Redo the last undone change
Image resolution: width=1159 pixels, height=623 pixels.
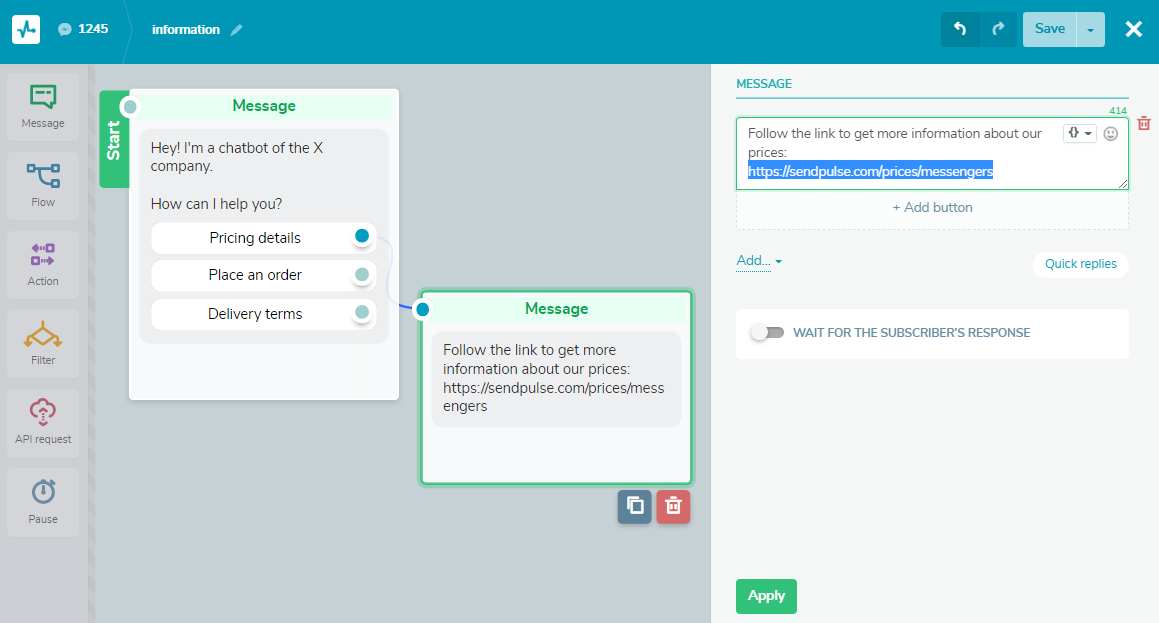998,29
